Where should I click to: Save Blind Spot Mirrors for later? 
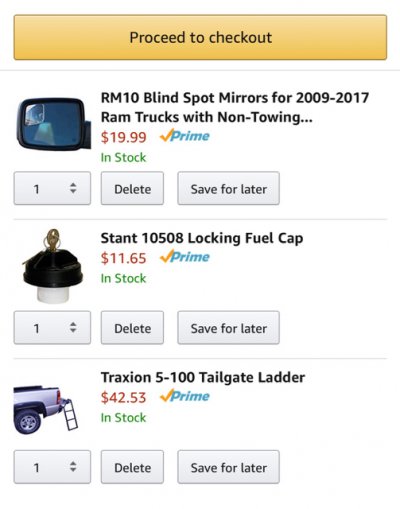coord(228,188)
